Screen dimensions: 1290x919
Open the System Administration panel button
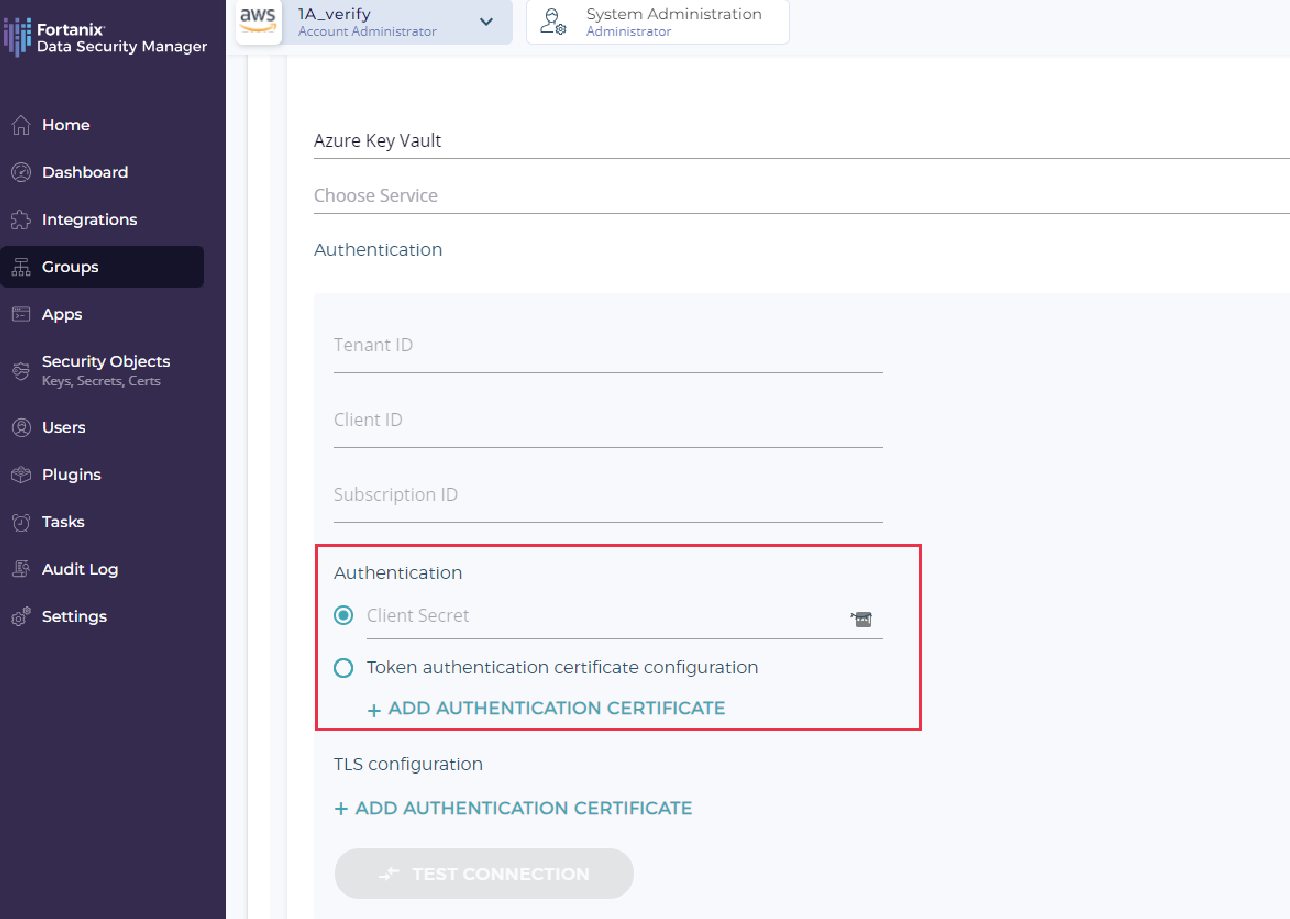pos(657,22)
